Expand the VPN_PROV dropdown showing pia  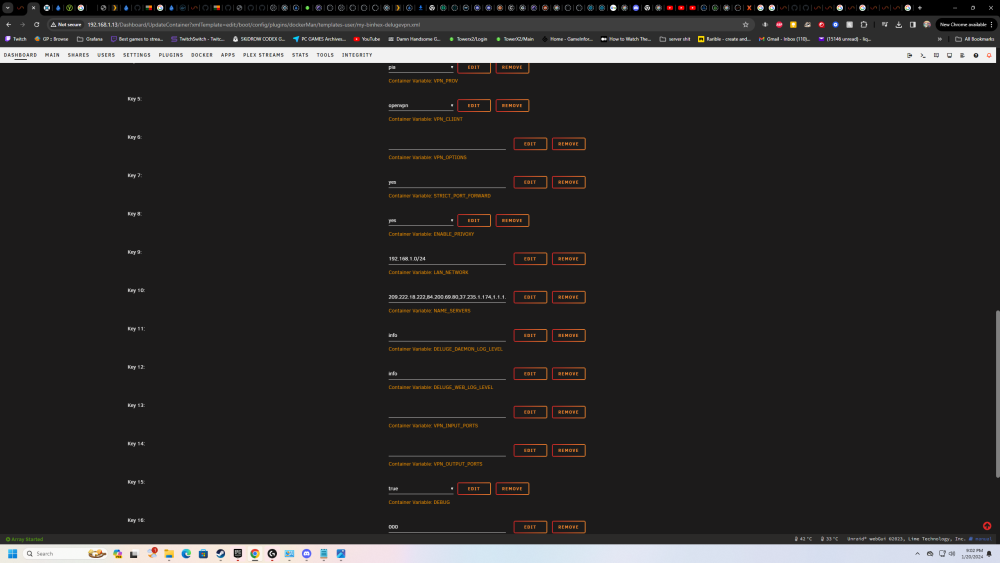tap(421, 67)
